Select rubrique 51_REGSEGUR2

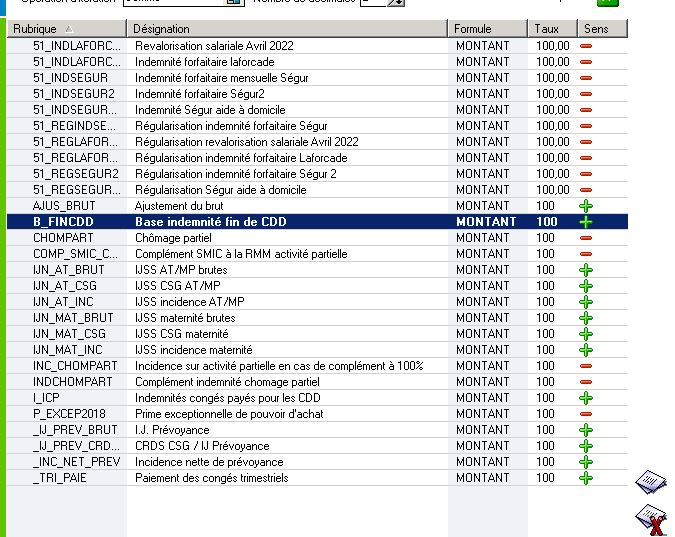[76, 174]
